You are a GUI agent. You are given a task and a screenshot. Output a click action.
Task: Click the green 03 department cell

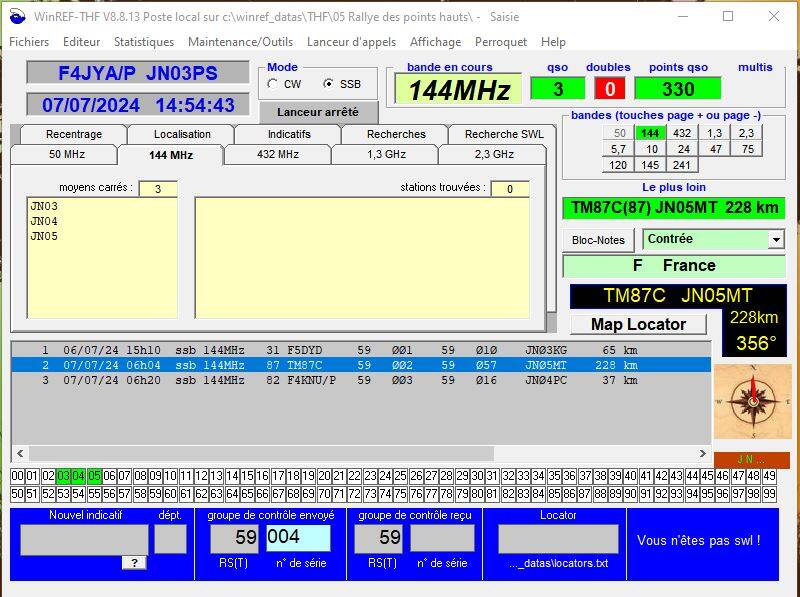click(63, 476)
